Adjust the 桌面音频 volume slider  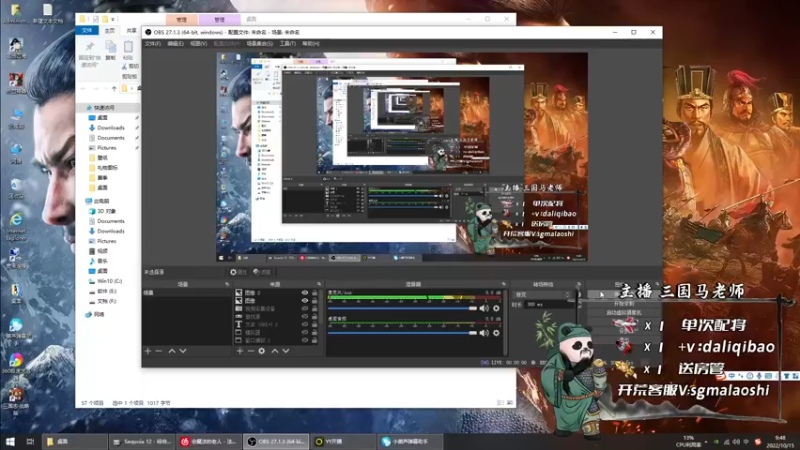tap(402, 333)
